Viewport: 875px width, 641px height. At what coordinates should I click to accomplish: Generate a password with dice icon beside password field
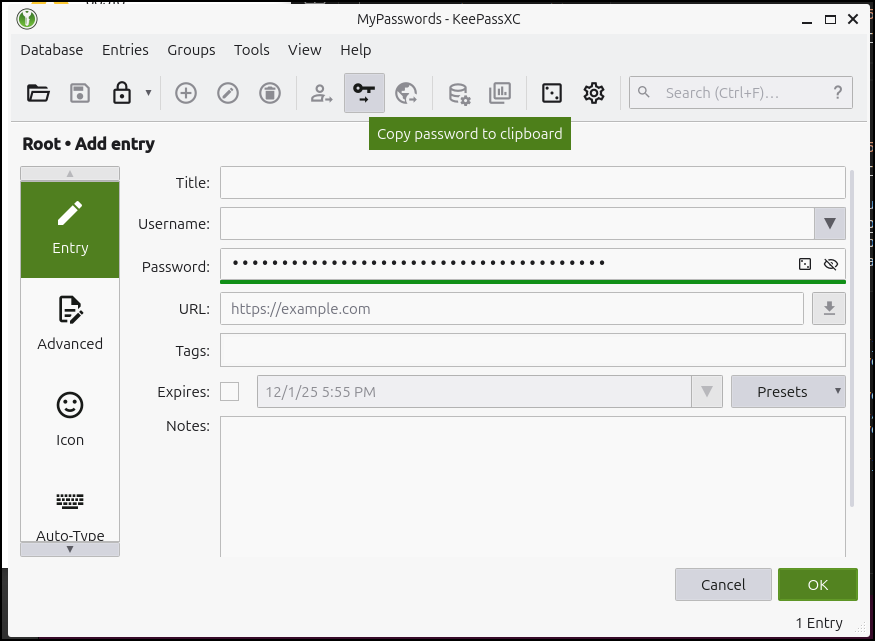click(x=805, y=264)
